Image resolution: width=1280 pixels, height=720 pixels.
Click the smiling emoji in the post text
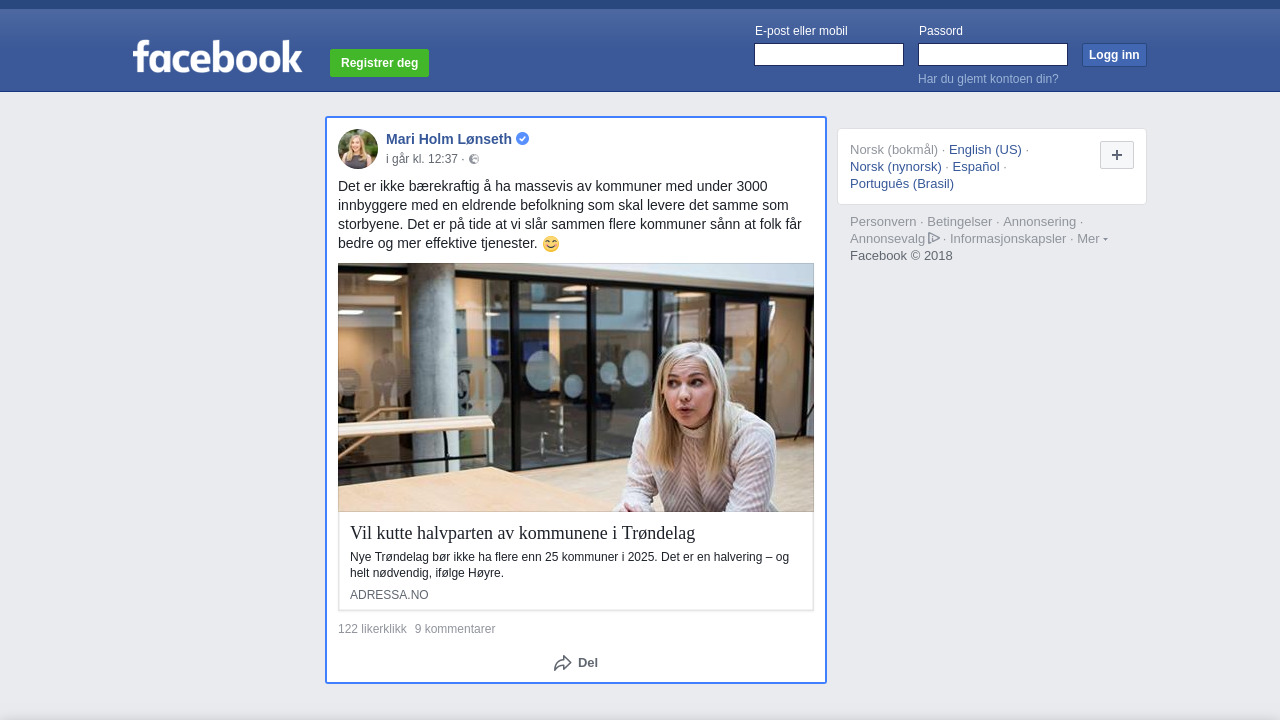[x=551, y=244]
